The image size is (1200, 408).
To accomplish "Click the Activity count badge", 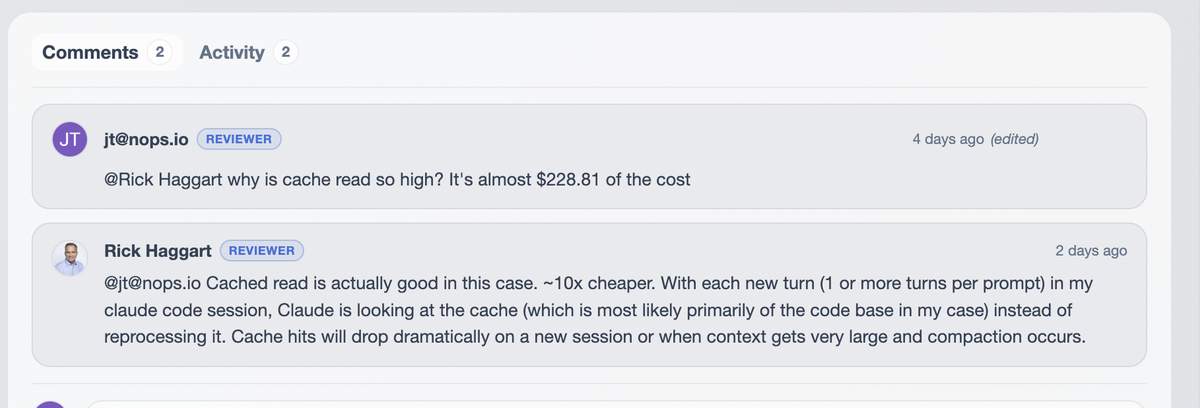I will pos(285,52).
